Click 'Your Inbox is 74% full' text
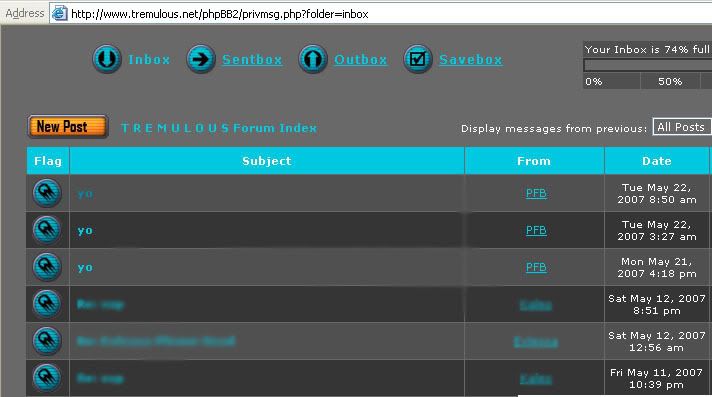The height and width of the screenshot is (397, 712). [x=648, y=49]
